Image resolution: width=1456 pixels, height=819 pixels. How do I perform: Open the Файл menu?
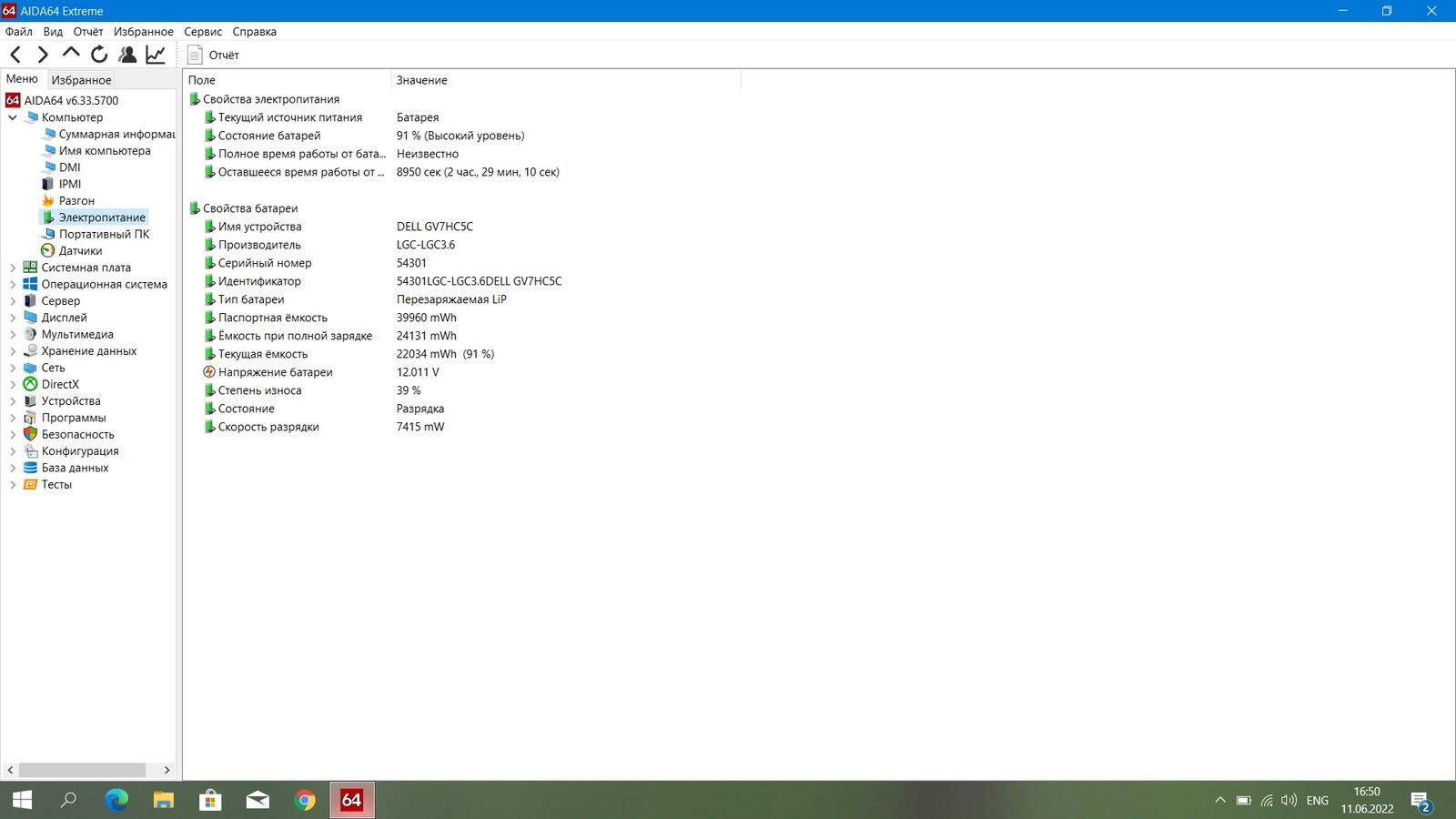point(18,31)
